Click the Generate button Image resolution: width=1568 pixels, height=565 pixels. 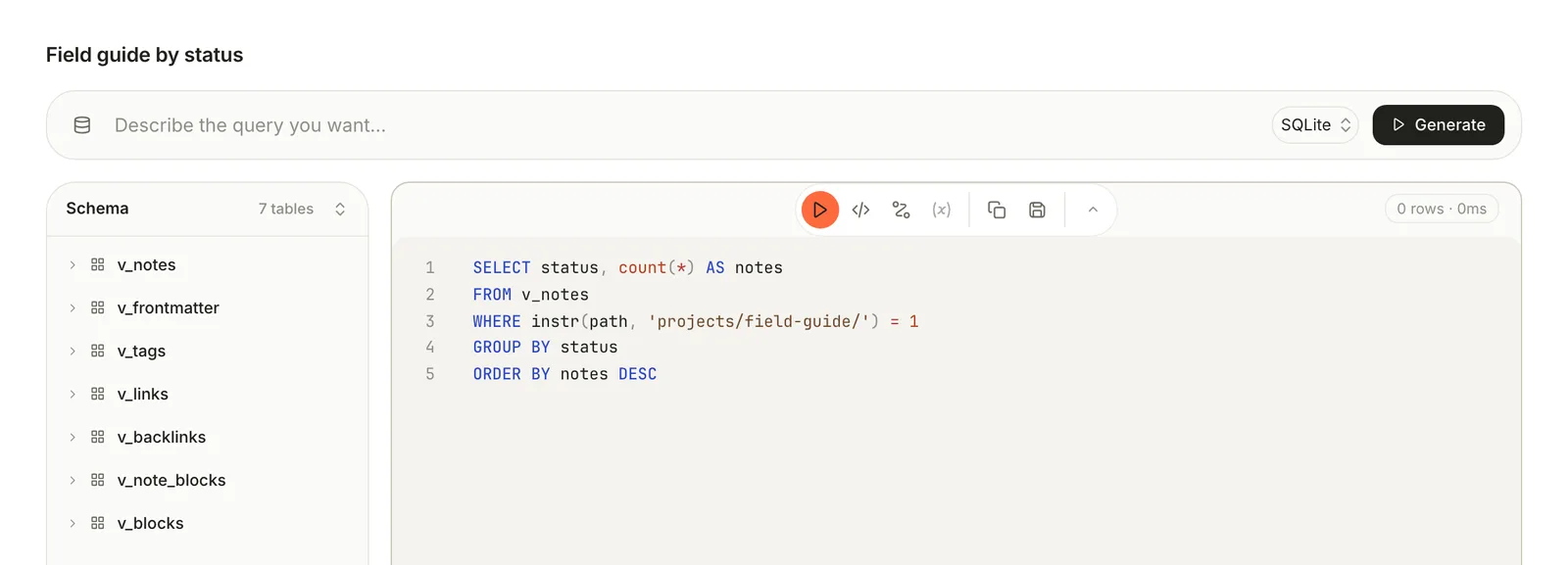pyautogui.click(x=1439, y=125)
